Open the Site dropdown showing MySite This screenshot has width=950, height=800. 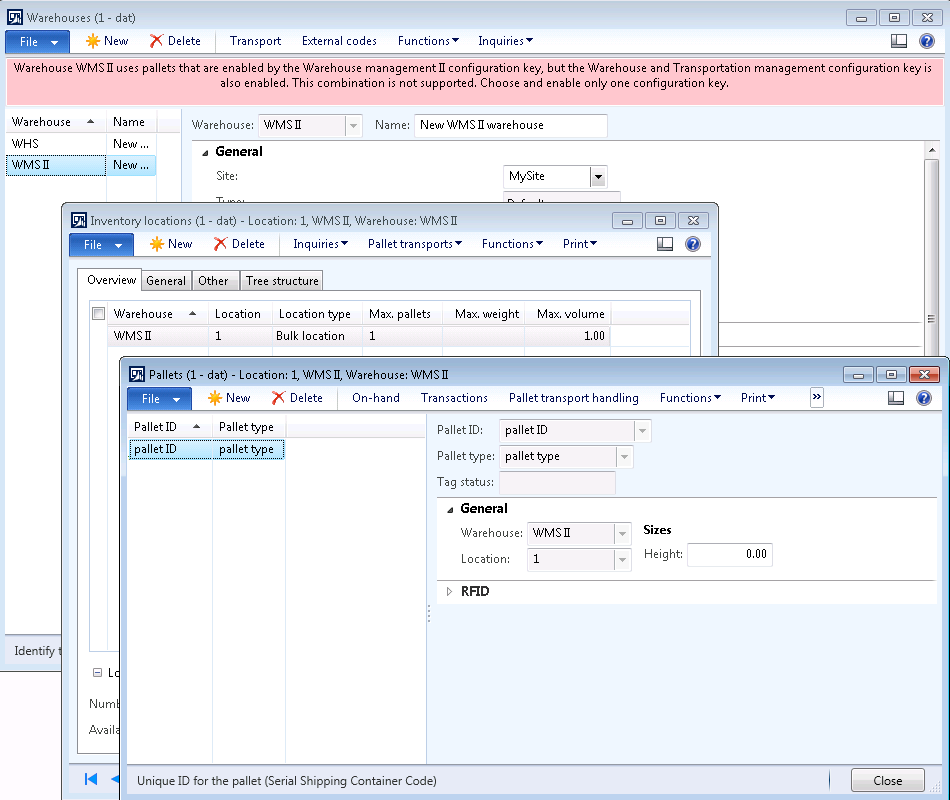tap(598, 177)
